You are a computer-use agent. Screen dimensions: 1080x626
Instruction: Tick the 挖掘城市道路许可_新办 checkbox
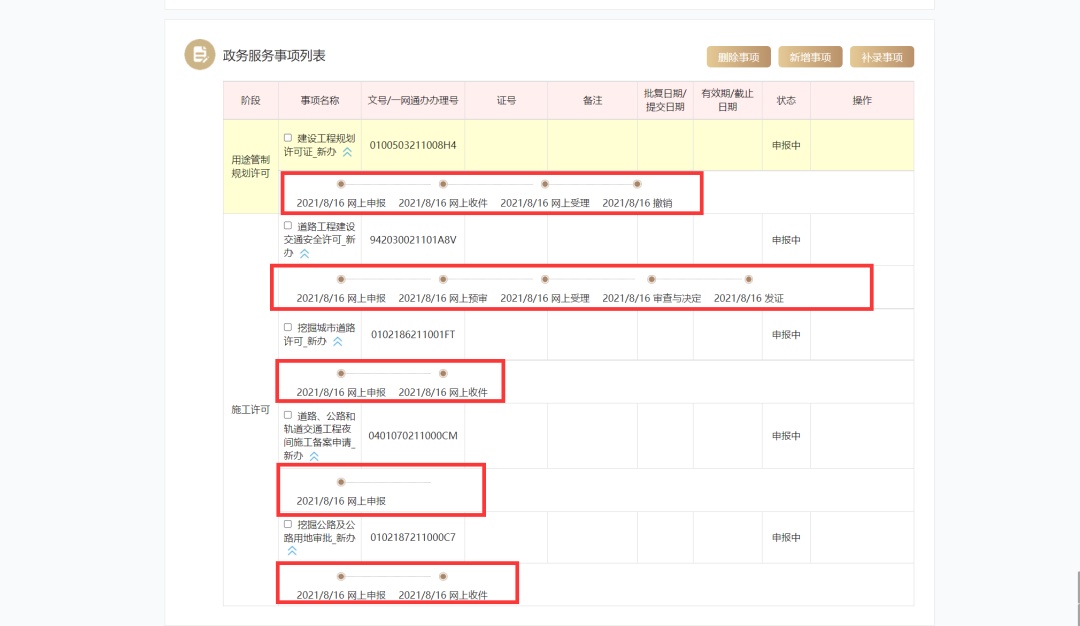[288, 327]
